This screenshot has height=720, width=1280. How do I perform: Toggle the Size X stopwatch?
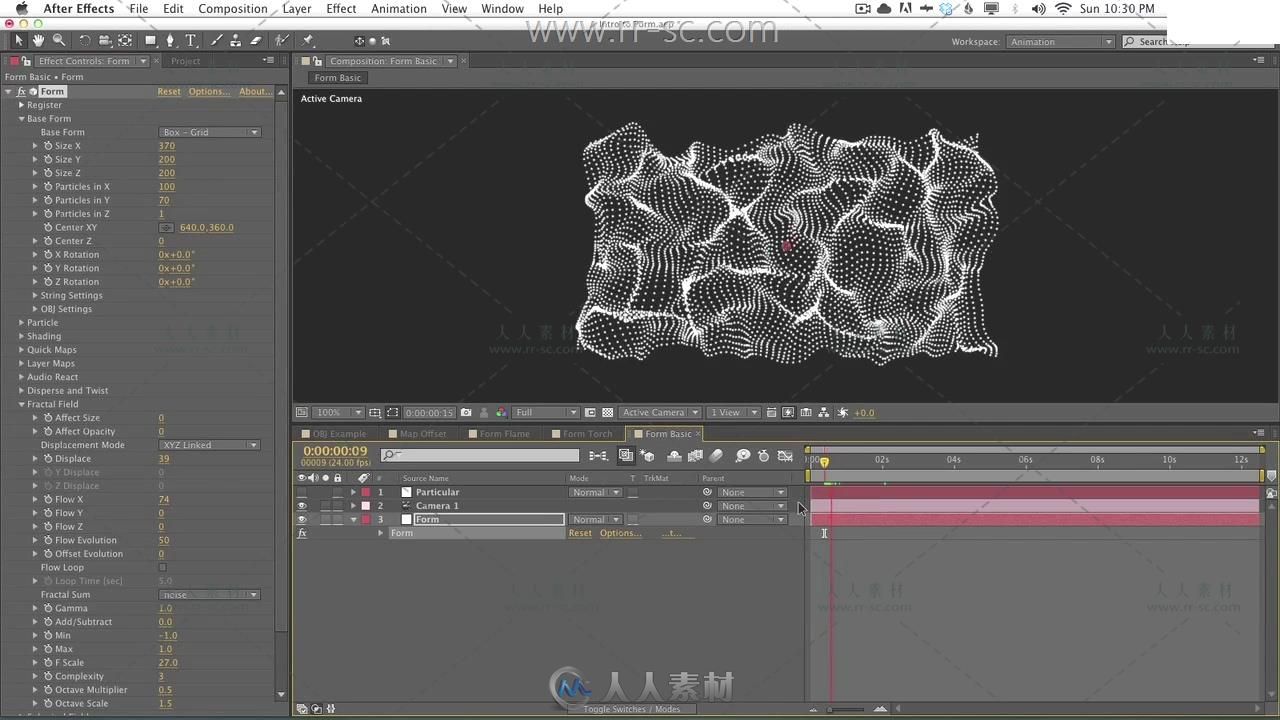(x=47, y=146)
